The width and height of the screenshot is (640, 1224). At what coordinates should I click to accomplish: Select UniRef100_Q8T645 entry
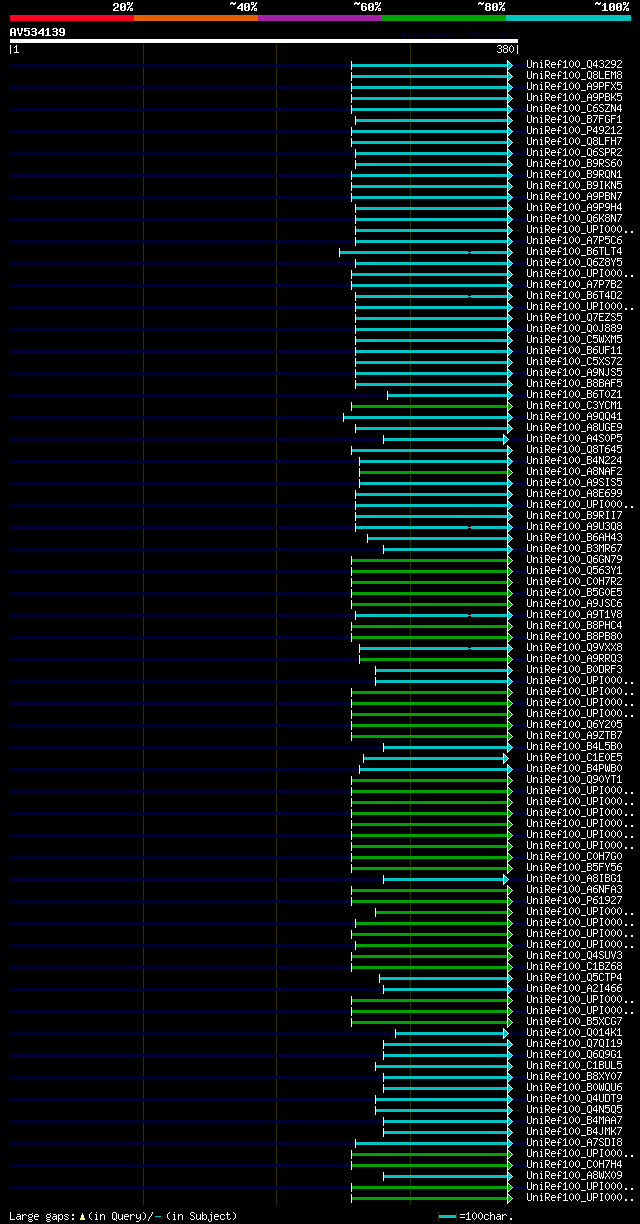(574, 449)
